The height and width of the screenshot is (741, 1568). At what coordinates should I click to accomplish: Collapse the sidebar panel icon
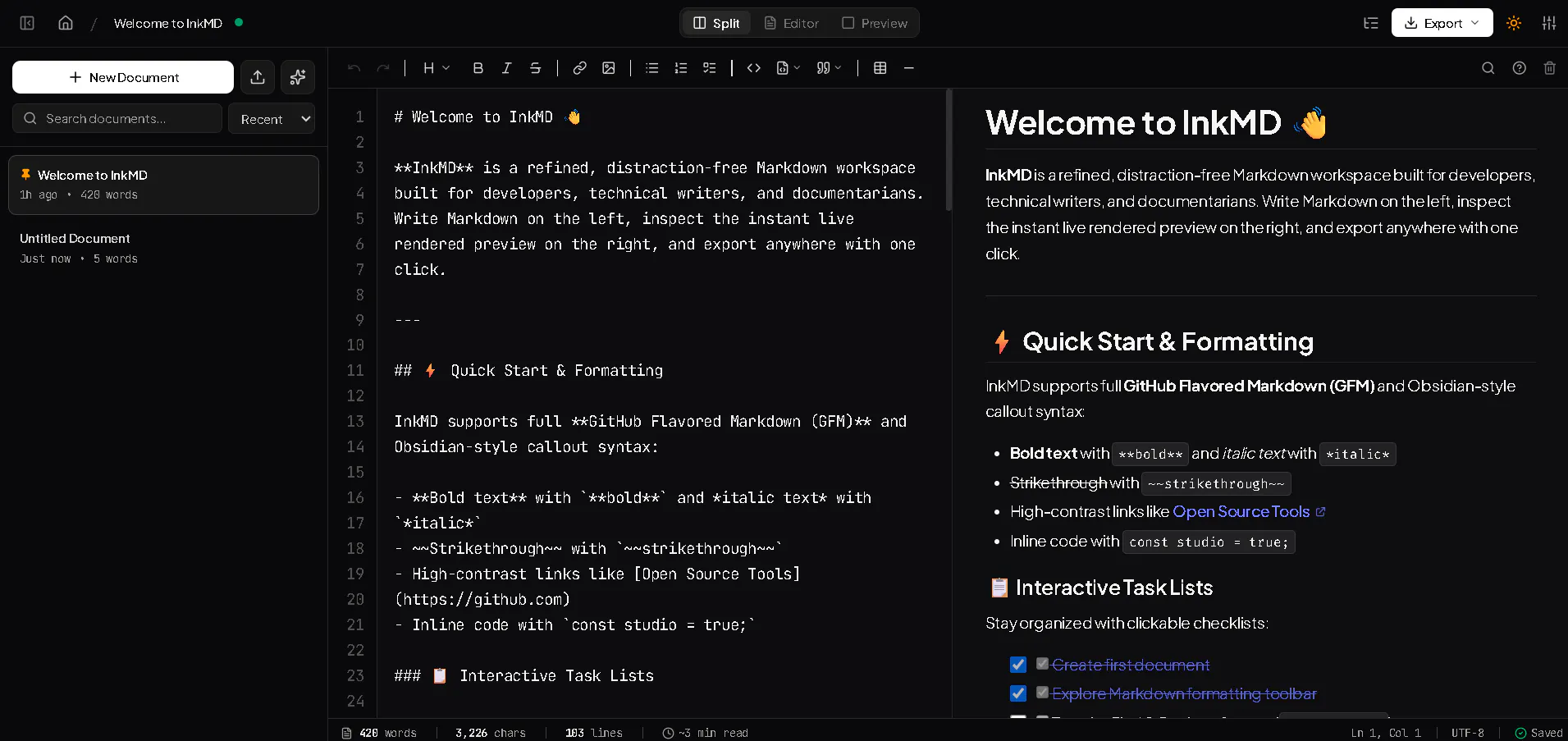[27, 23]
